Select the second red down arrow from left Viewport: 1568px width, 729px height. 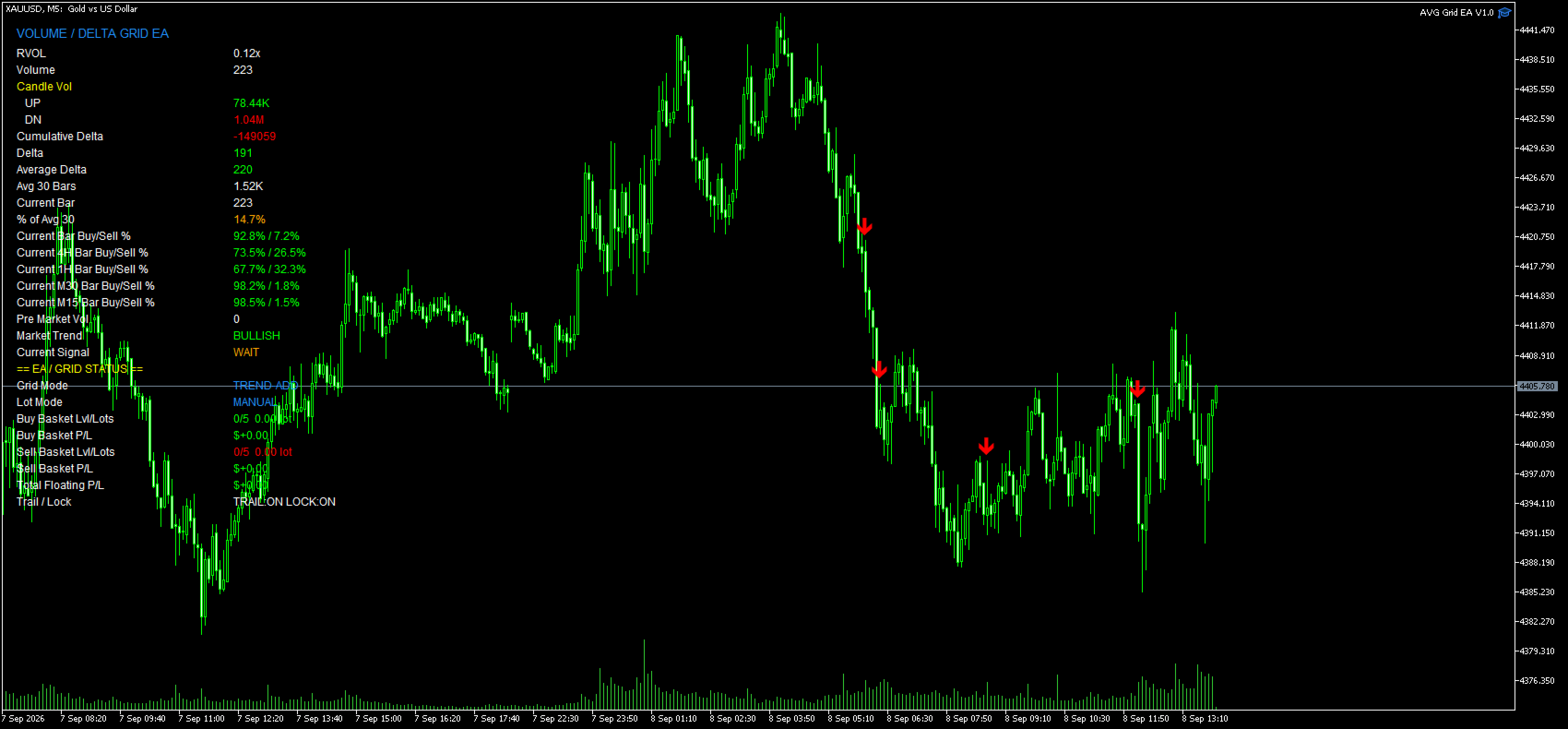coord(879,370)
